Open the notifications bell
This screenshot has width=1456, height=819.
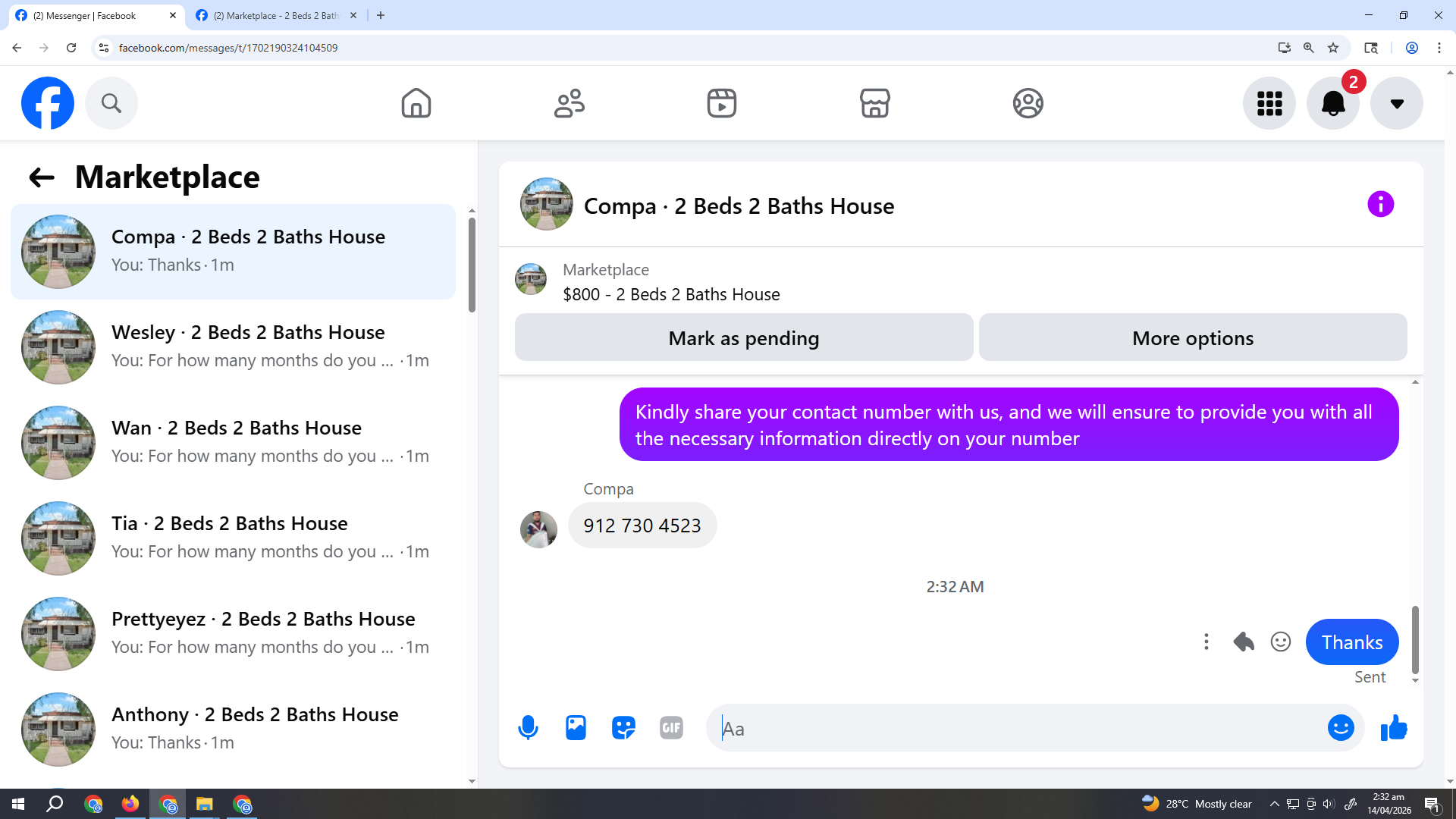(1332, 103)
